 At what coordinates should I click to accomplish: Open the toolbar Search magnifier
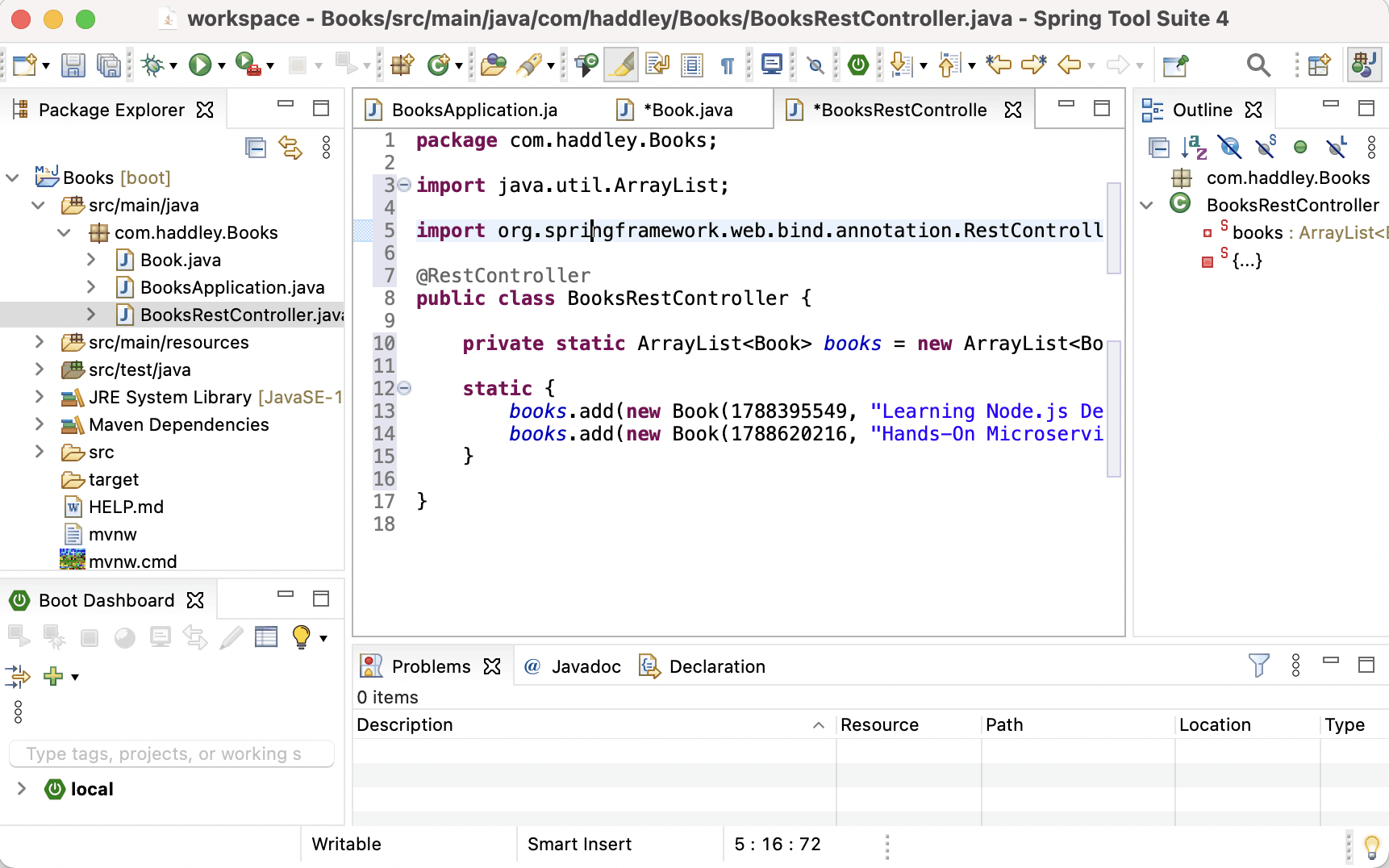tap(1258, 65)
